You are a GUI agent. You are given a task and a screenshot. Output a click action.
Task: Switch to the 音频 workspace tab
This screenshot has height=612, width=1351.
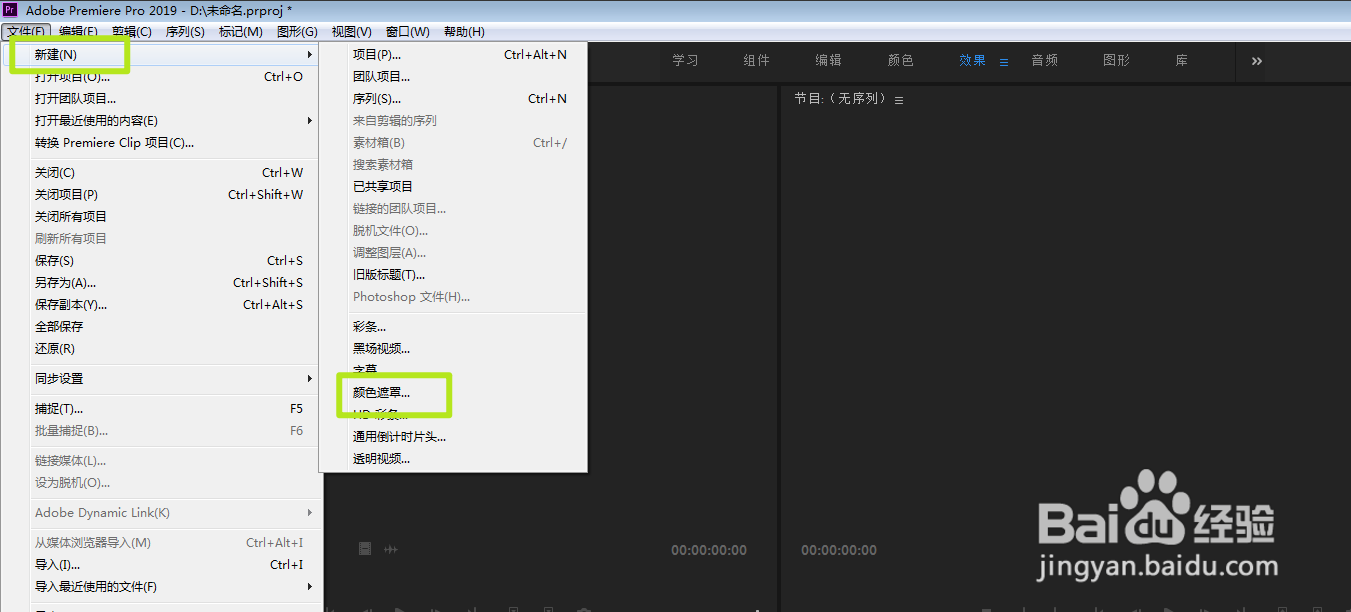(1045, 61)
